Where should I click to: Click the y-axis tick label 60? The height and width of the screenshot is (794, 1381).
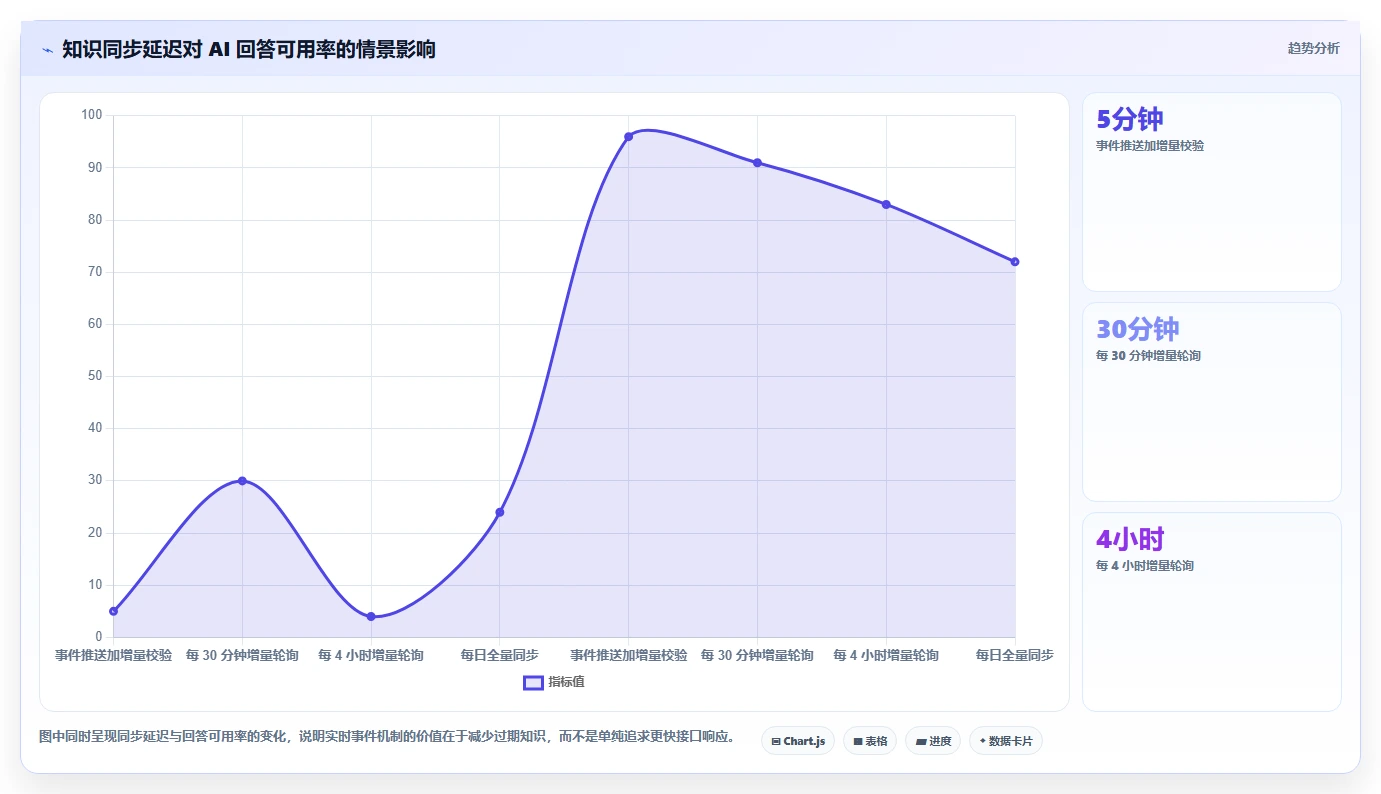tap(96, 325)
